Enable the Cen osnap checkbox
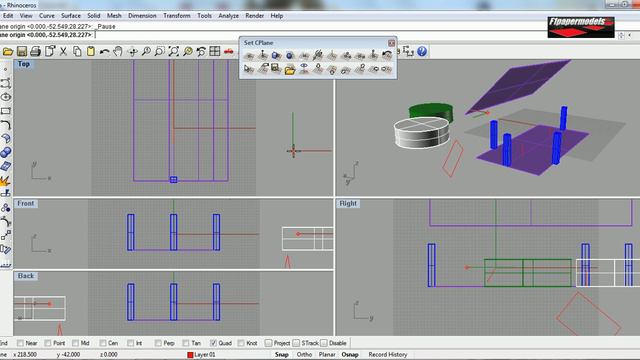This screenshot has height=360, width=640. tap(103, 343)
